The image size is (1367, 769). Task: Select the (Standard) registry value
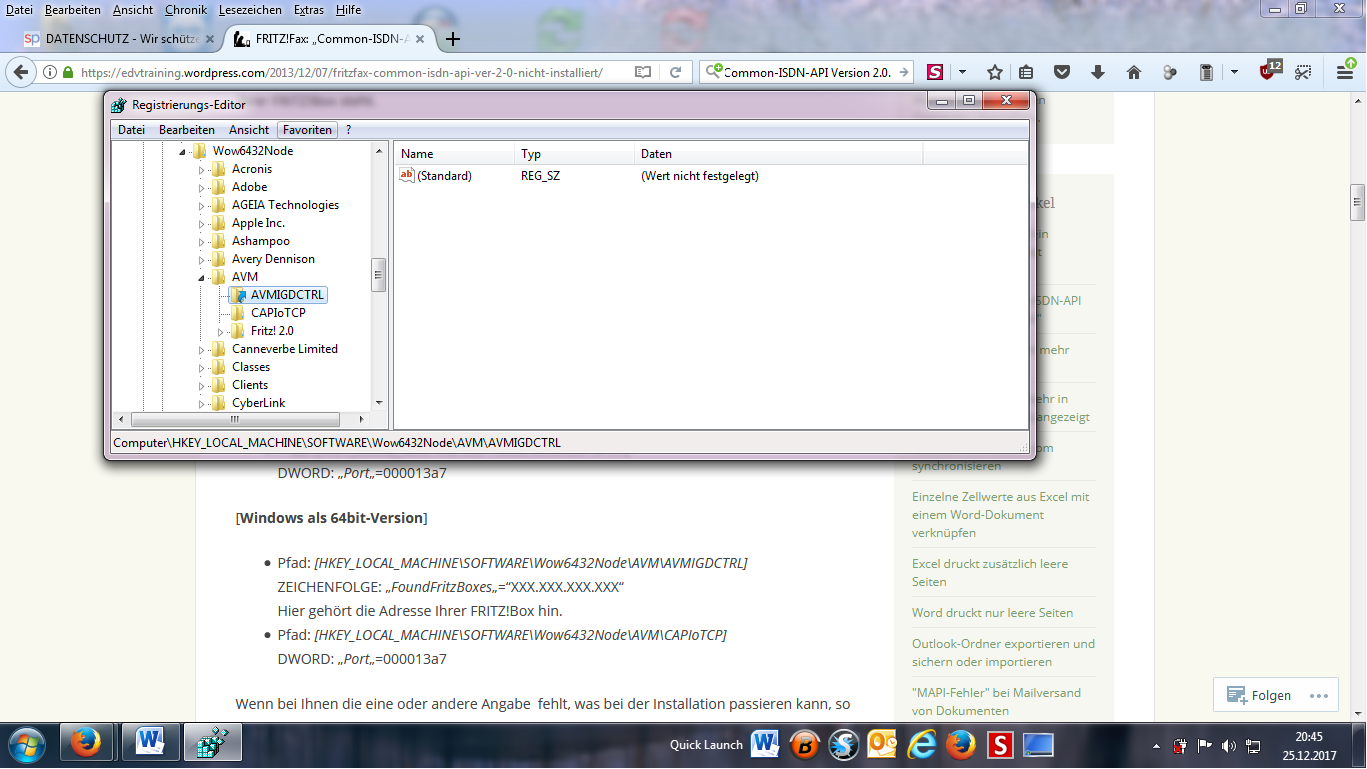click(x=444, y=176)
